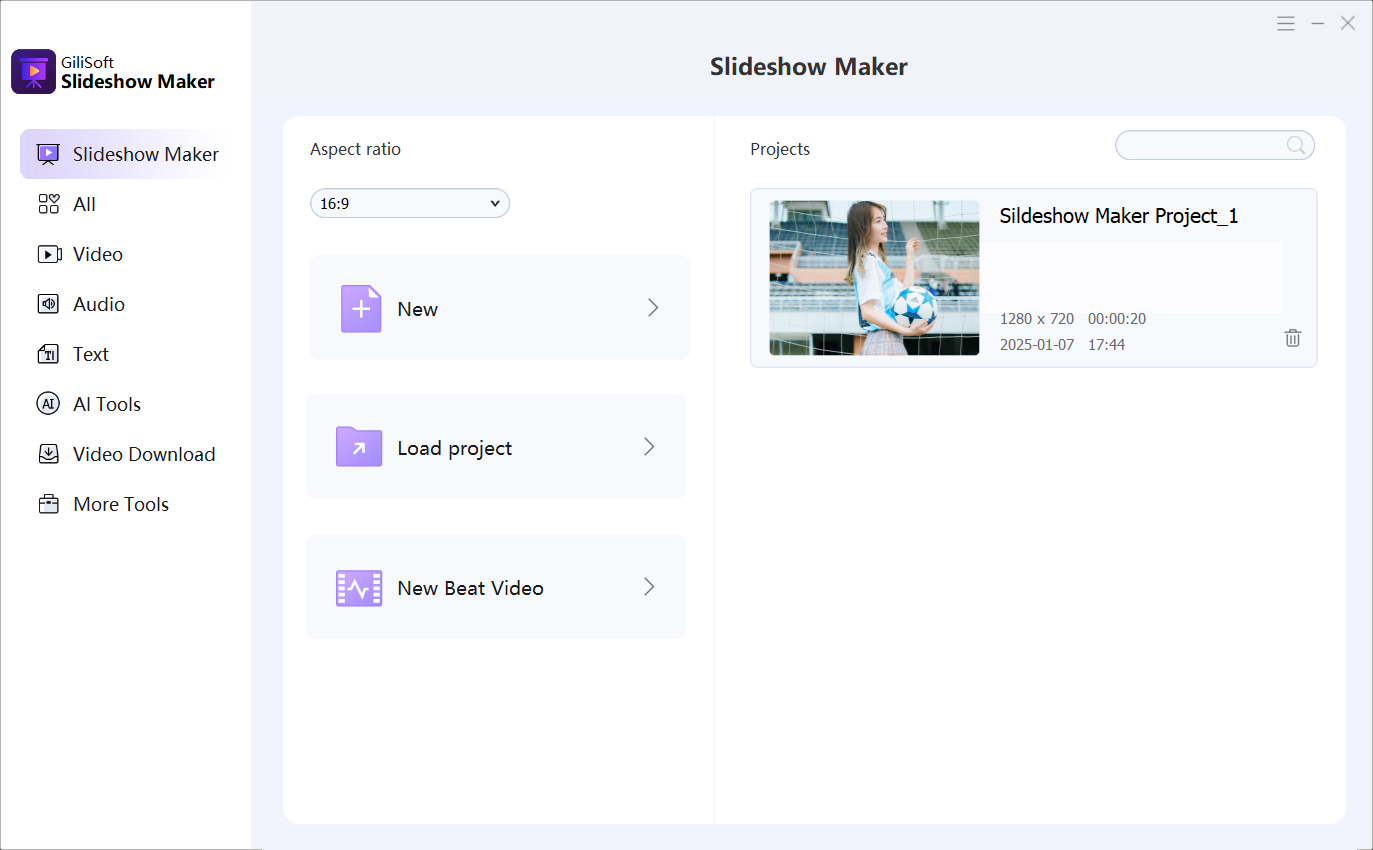Click the Audio speaker icon in sidebar
The width and height of the screenshot is (1373, 850).
pyautogui.click(x=48, y=304)
